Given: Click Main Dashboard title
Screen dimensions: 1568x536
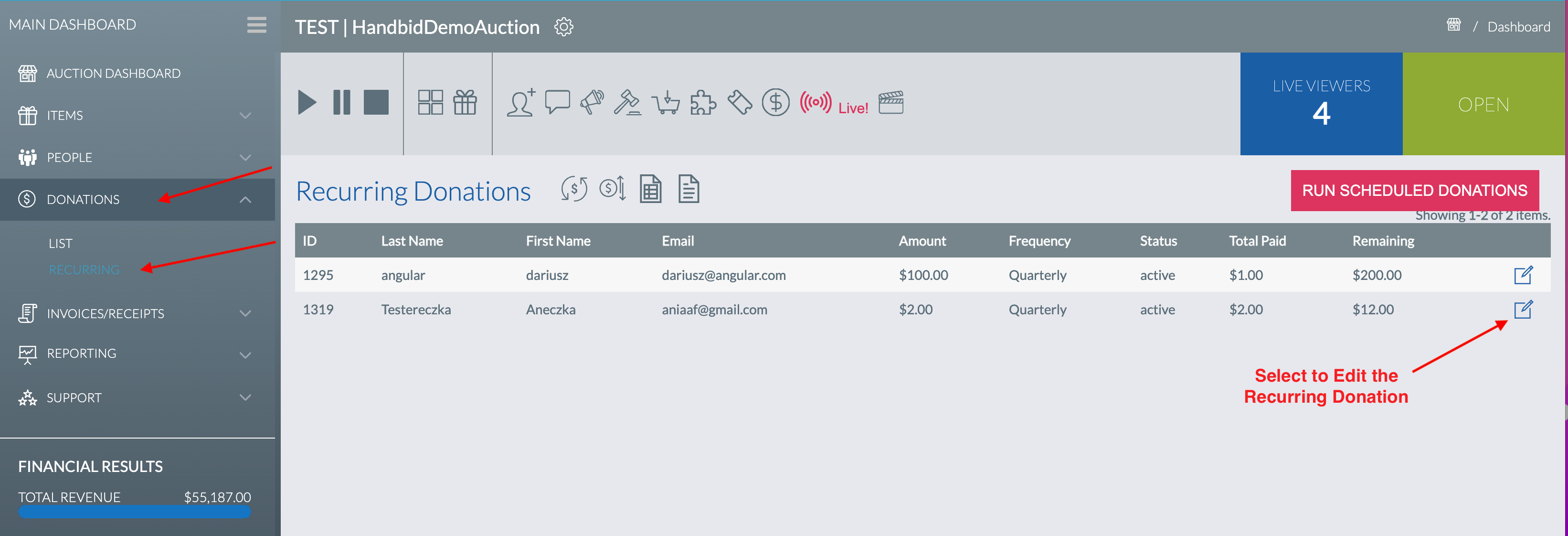Looking at the screenshot, I should [x=73, y=24].
